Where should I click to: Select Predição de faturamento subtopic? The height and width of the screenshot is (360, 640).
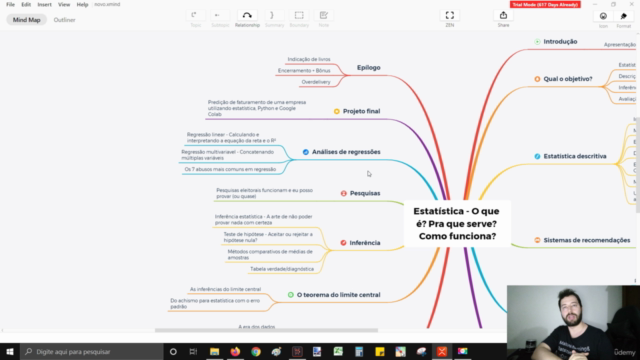pyautogui.click(x=257, y=109)
